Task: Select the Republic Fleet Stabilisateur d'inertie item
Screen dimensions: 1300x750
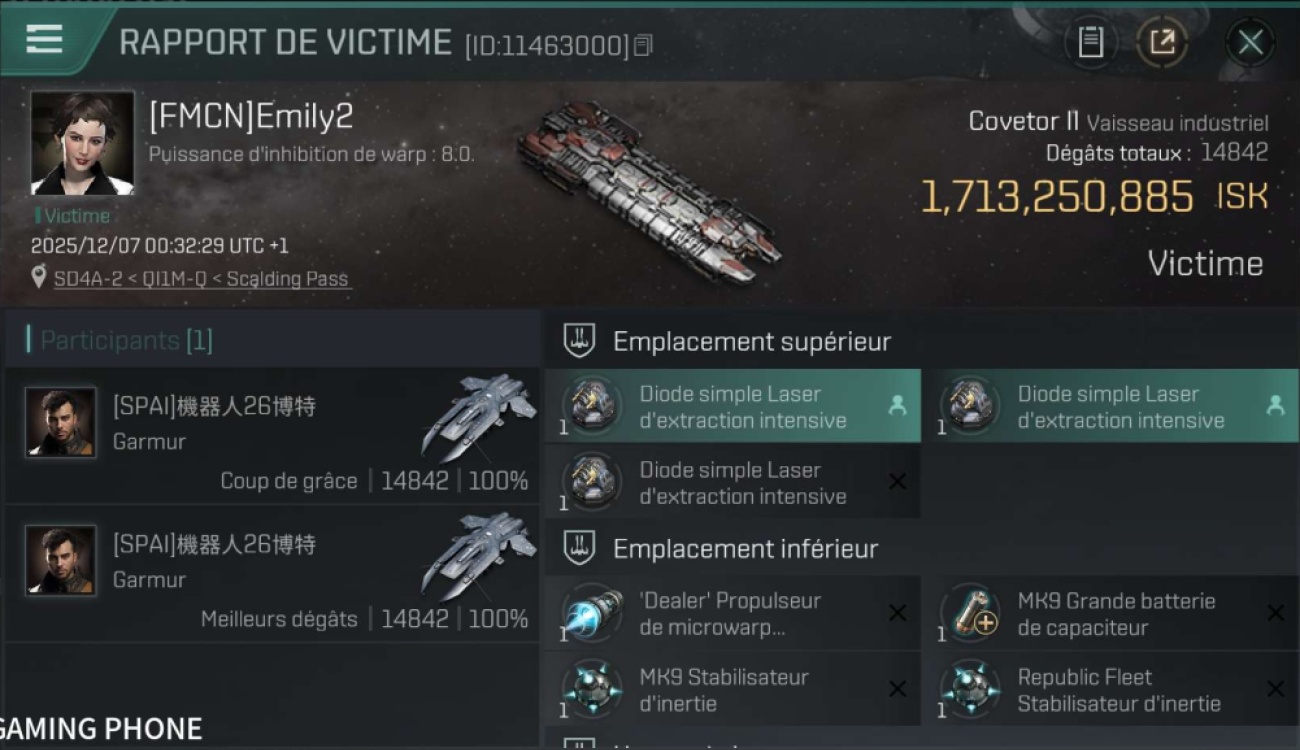Action: click(x=1112, y=689)
